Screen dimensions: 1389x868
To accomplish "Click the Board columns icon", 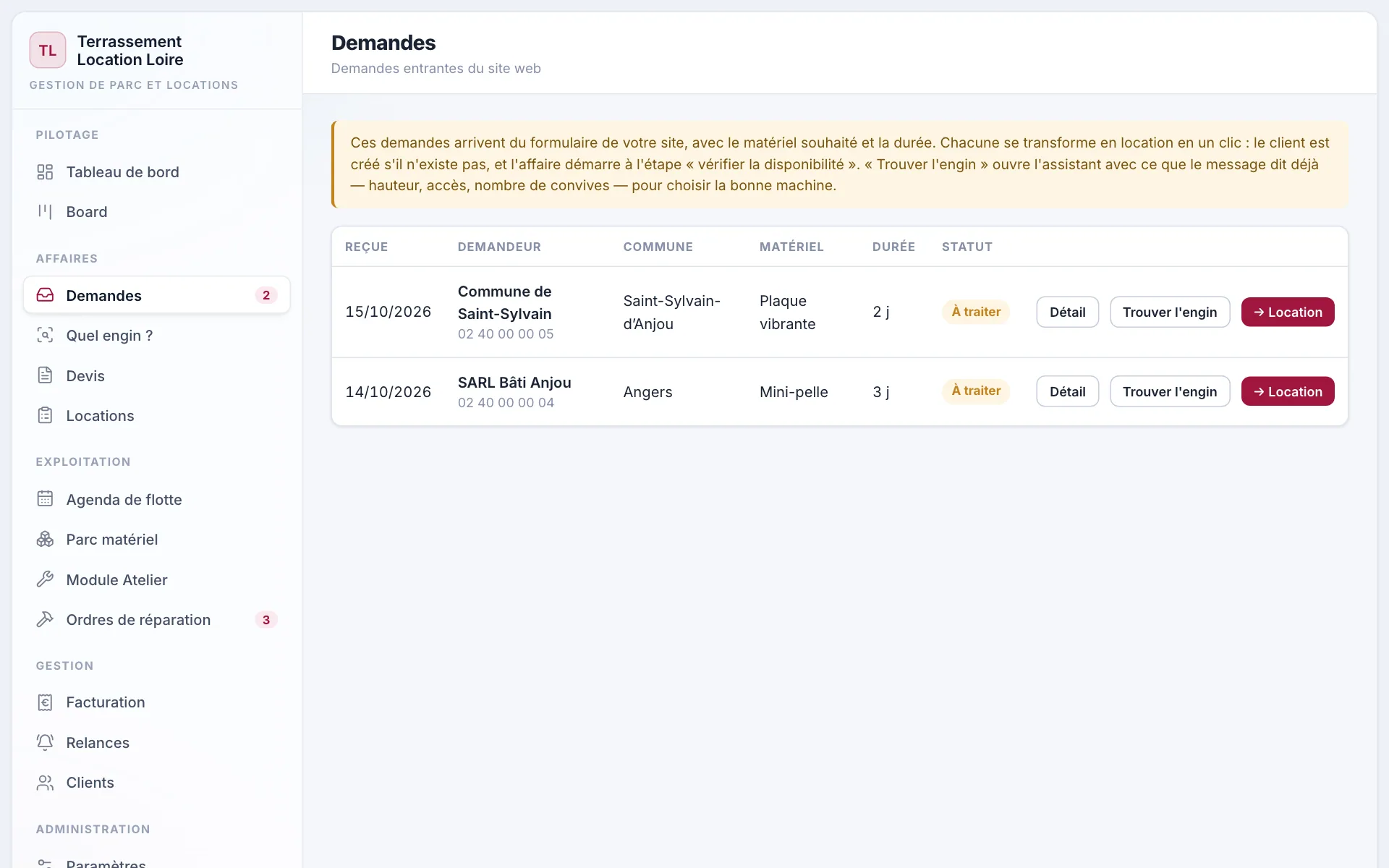I will tap(45, 212).
